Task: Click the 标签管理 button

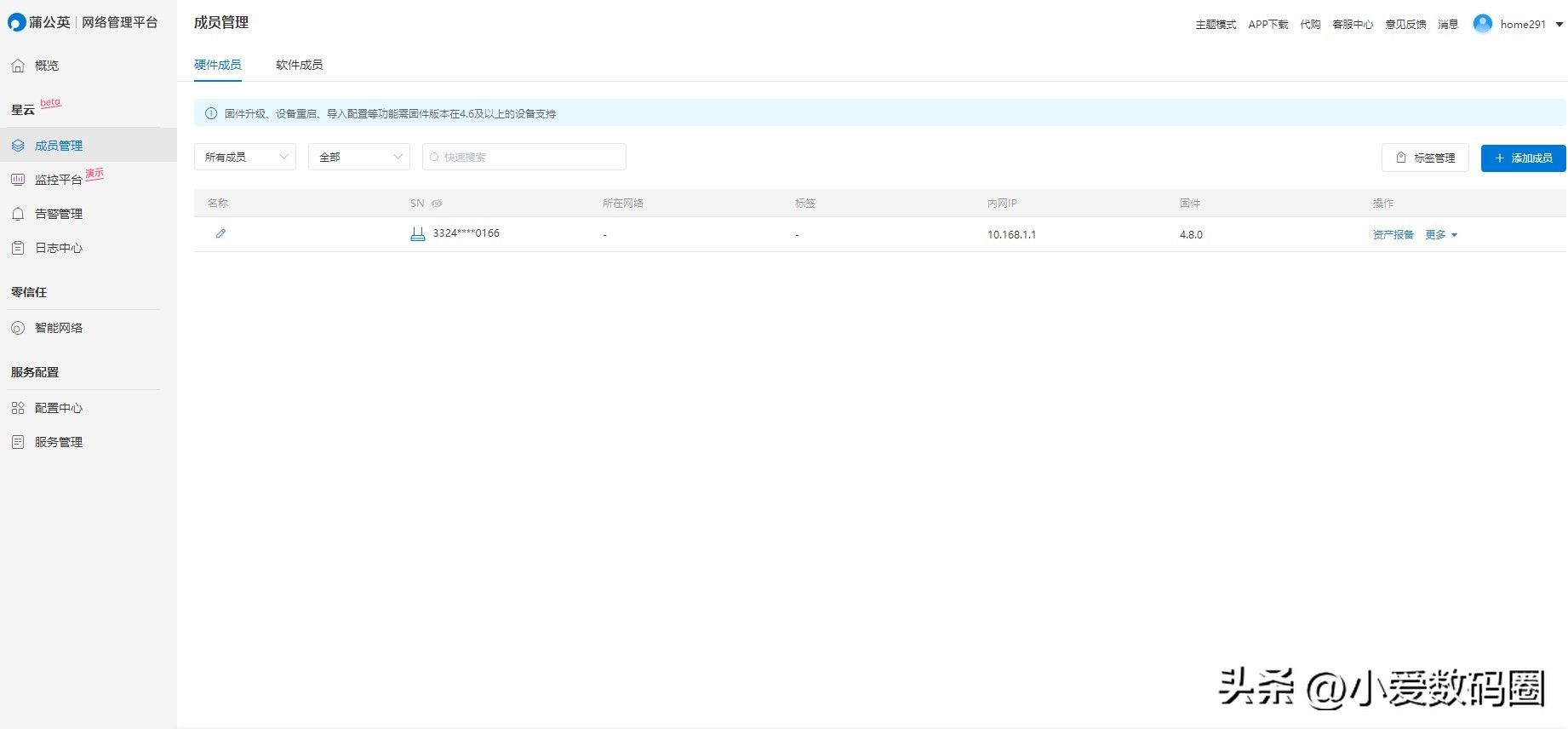Action: (1425, 158)
